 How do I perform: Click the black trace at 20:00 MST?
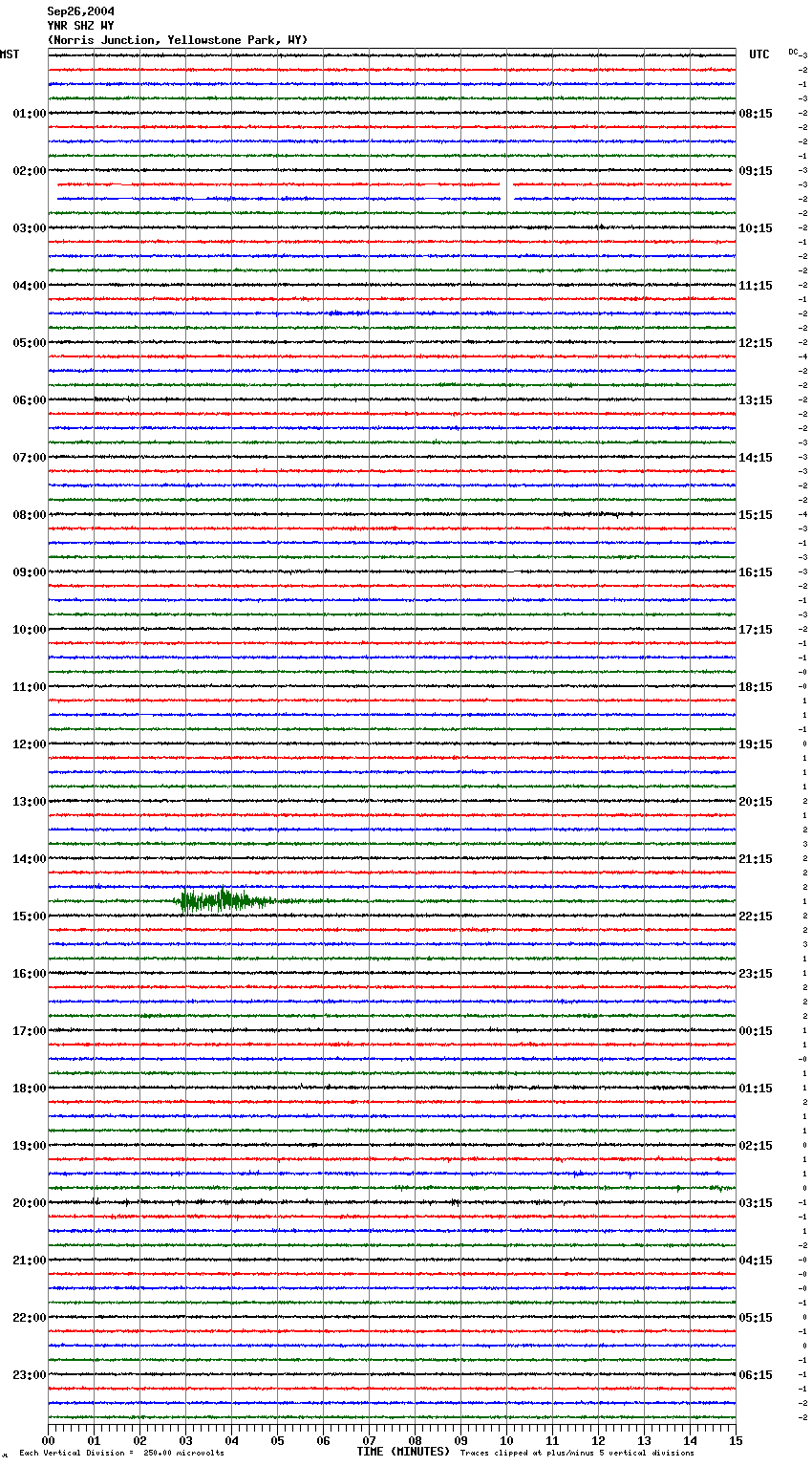[392, 1202]
